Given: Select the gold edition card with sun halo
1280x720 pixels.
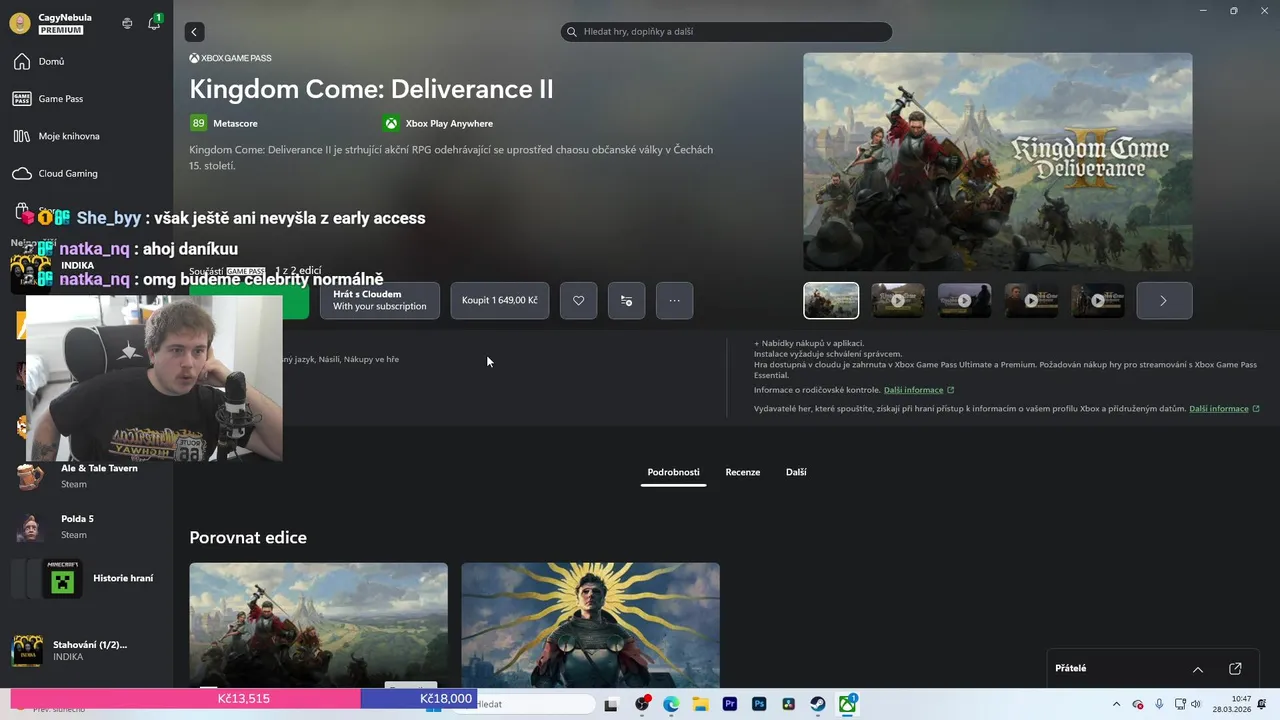Looking at the screenshot, I should pyautogui.click(x=590, y=625).
